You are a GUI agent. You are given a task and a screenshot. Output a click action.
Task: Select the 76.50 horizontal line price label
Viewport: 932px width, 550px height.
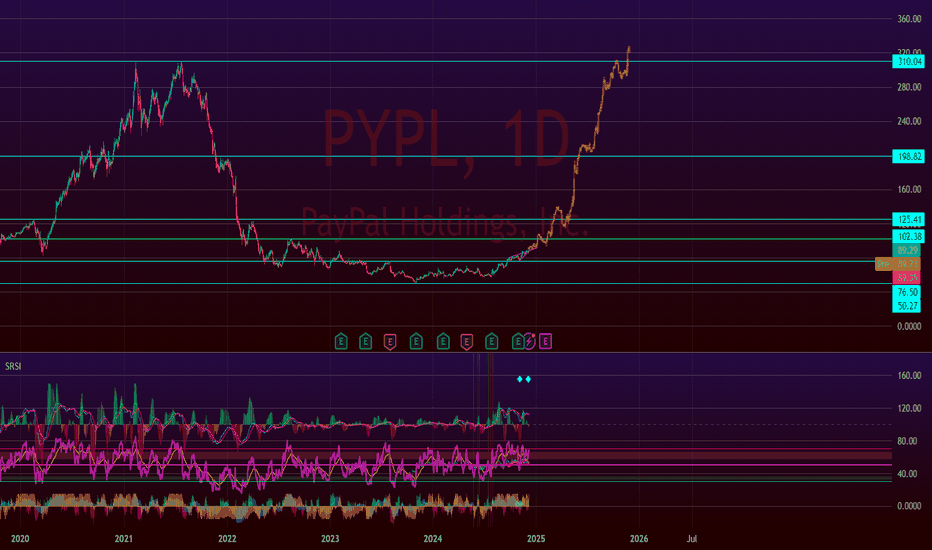click(x=907, y=292)
